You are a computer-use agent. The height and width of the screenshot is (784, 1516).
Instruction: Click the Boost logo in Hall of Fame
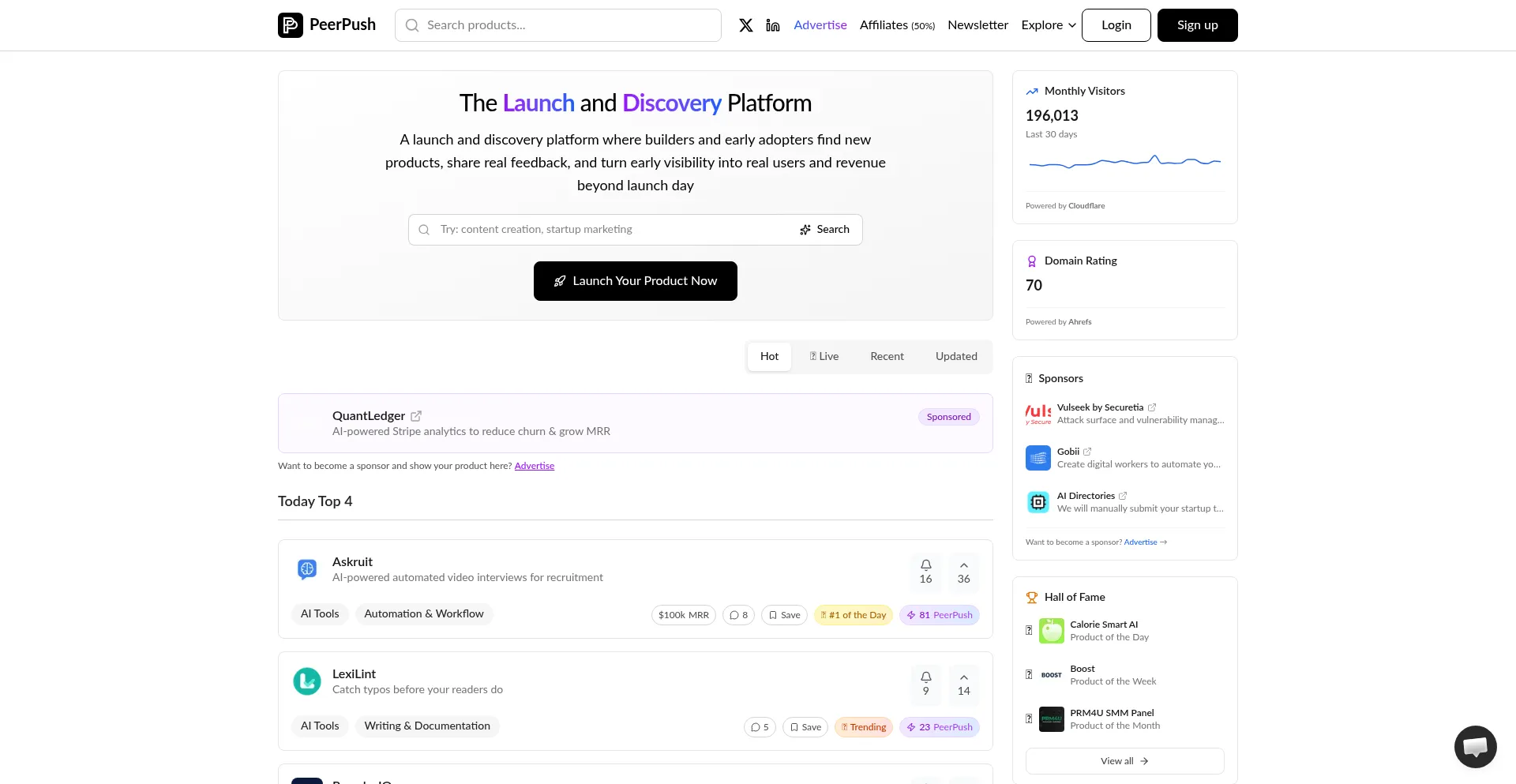point(1052,675)
